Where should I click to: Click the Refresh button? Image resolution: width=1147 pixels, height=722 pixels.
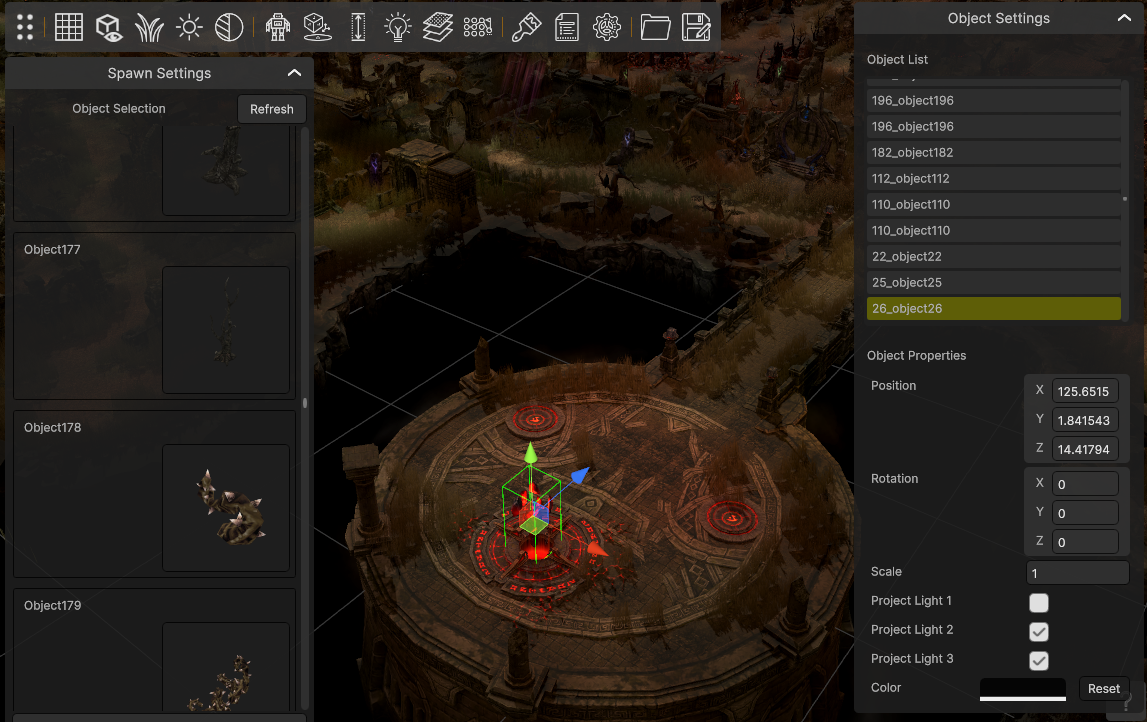(271, 109)
